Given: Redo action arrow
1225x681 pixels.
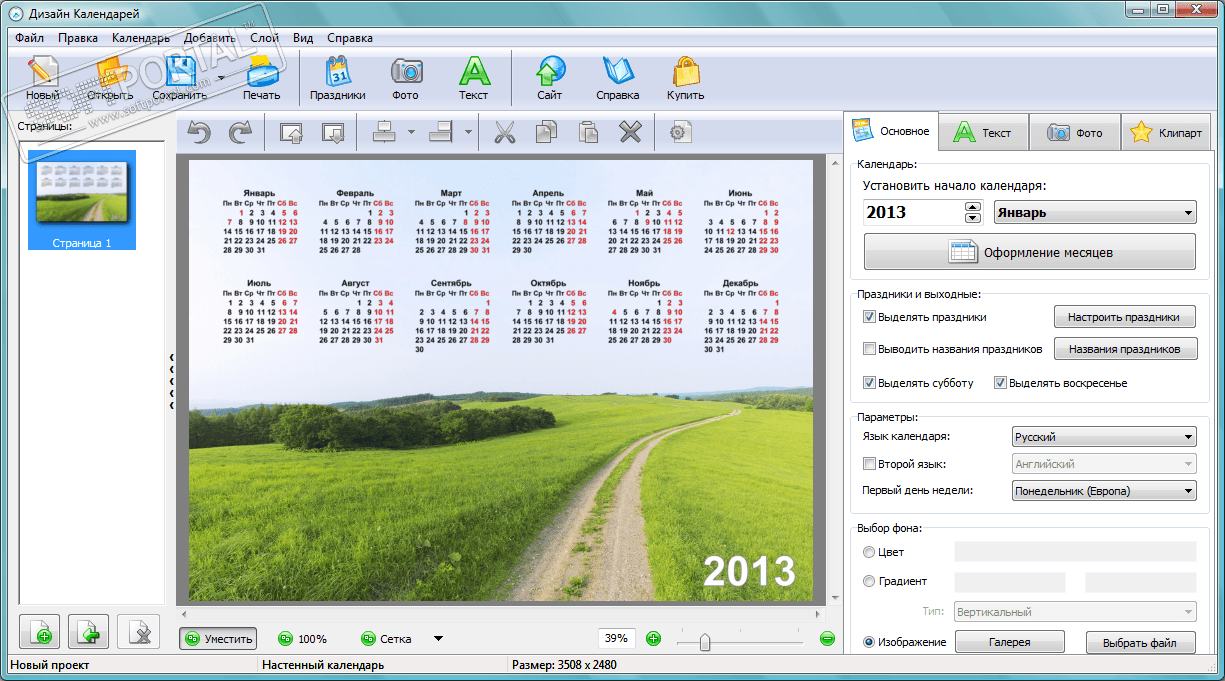Looking at the screenshot, I should coord(241,132).
